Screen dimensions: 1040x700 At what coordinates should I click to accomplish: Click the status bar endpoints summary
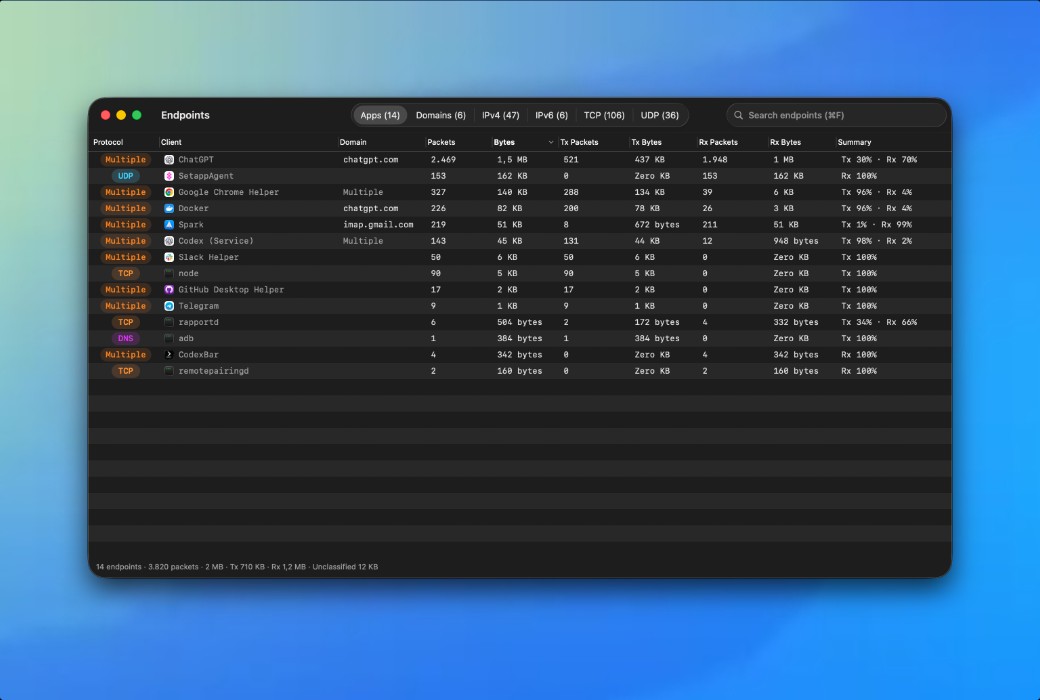[237, 567]
